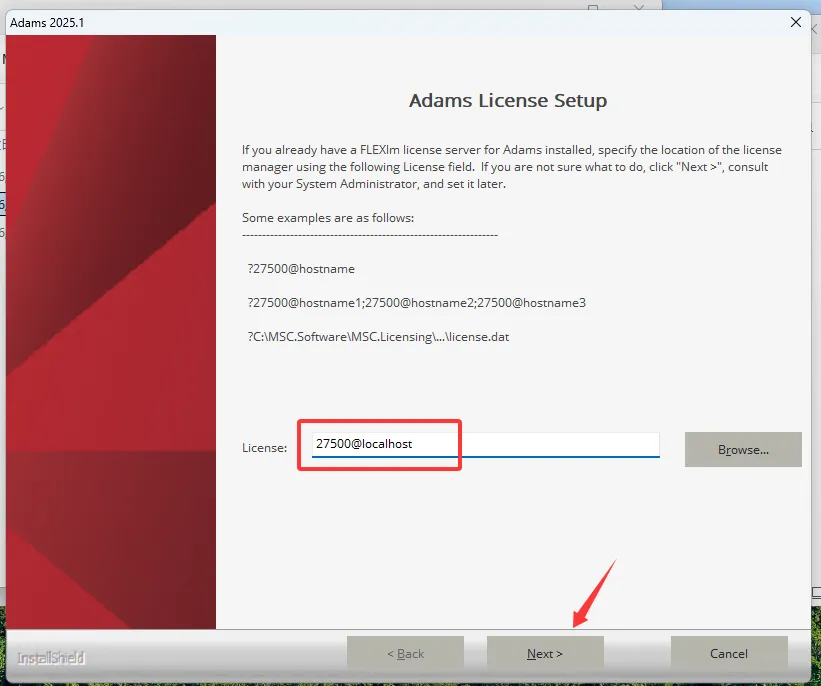The height and width of the screenshot is (686, 821).
Task: Select the 'Some examples are as follows:' text
Action: [x=328, y=218]
